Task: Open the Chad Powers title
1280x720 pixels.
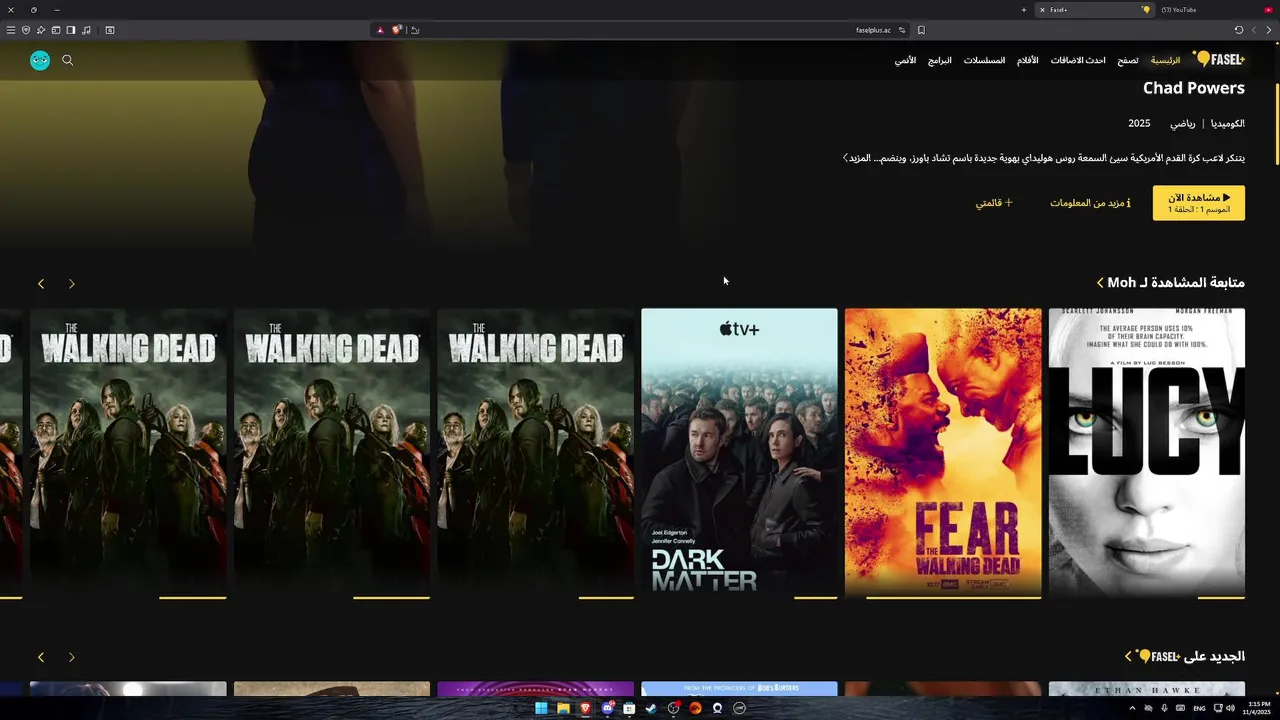Action: coord(1194,88)
